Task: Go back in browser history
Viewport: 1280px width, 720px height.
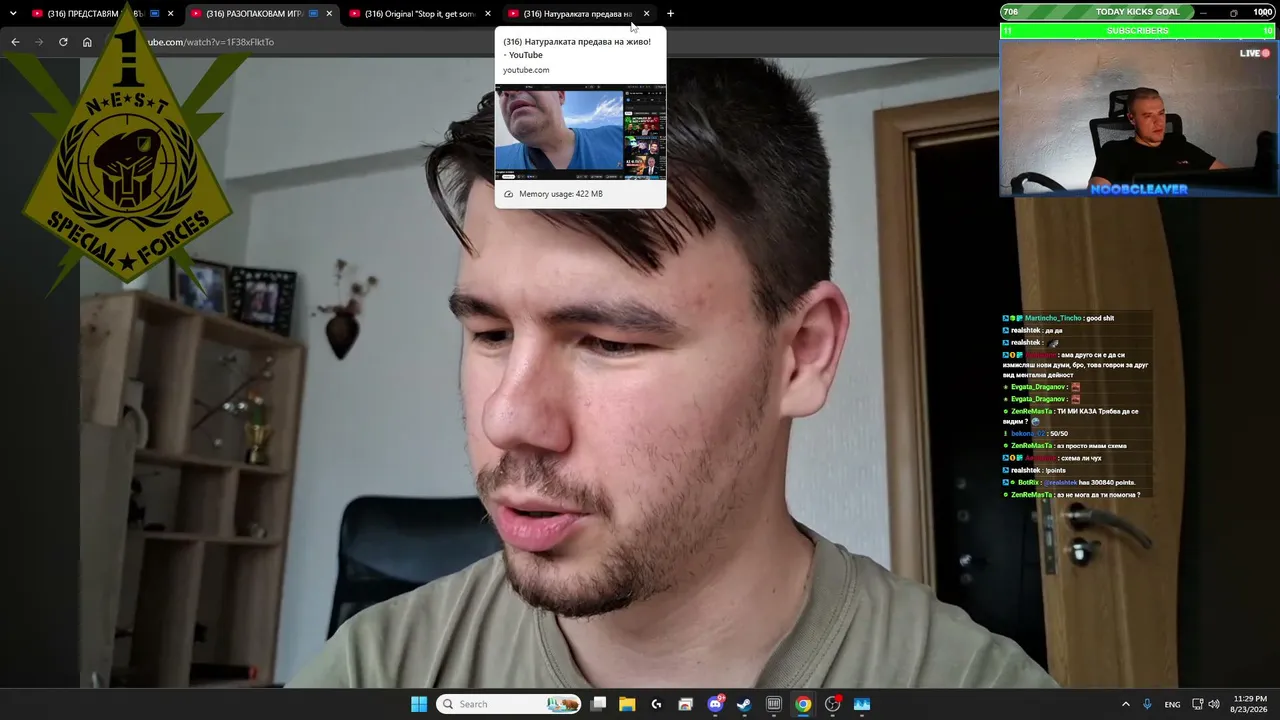Action: (15, 42)
